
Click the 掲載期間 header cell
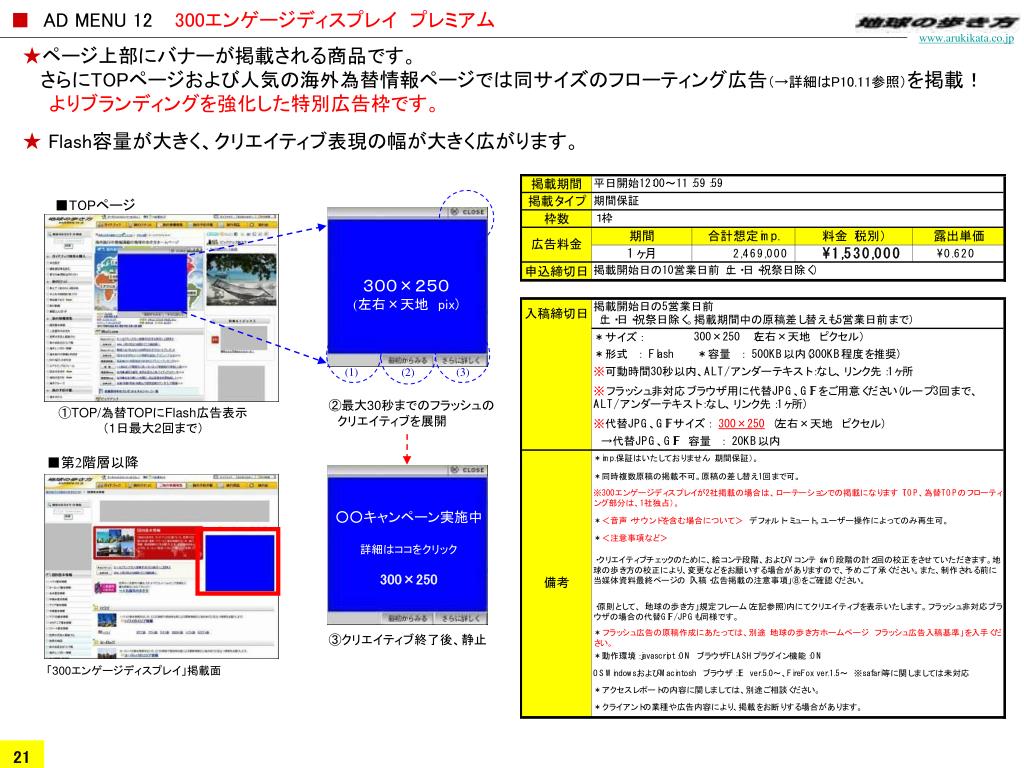coord(556,184)
